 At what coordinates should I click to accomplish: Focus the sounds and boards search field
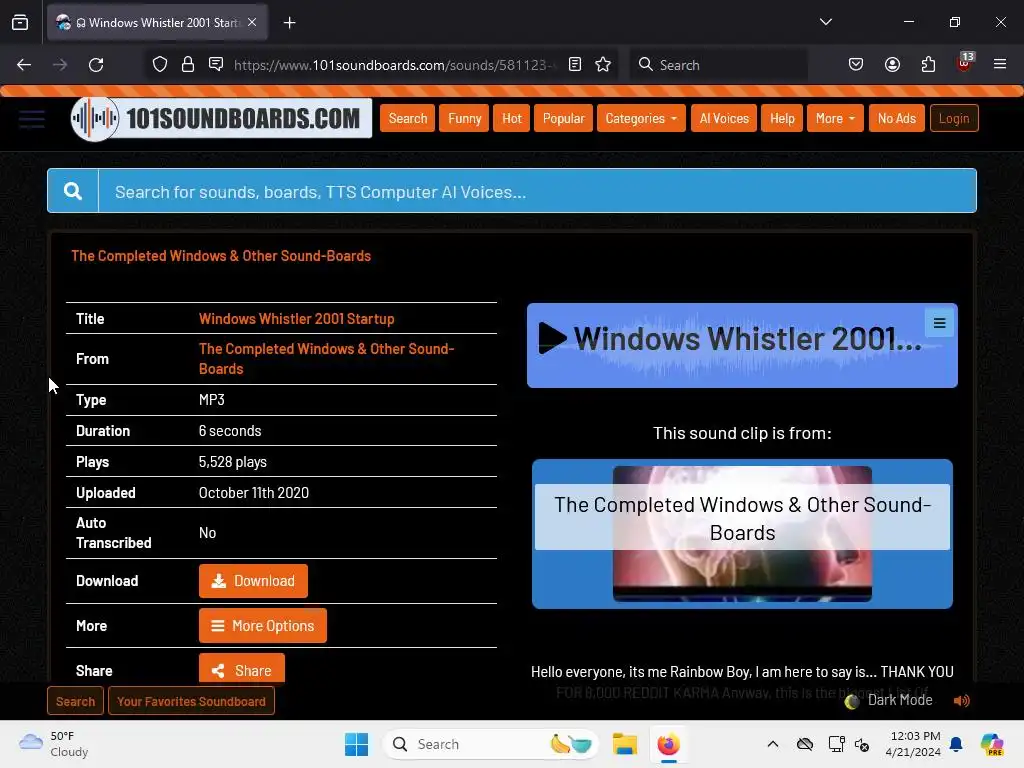click(x=537, y=191)
